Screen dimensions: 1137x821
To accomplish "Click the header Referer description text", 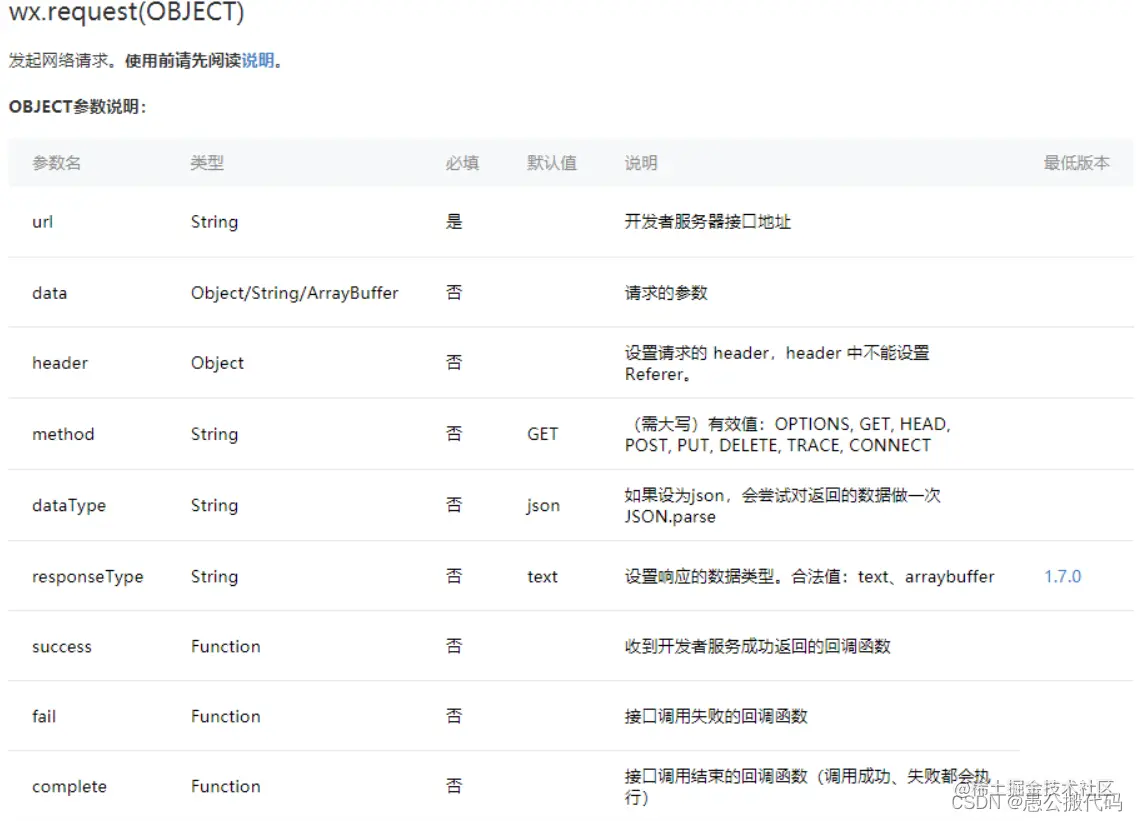I will click(x=777, y=363).
